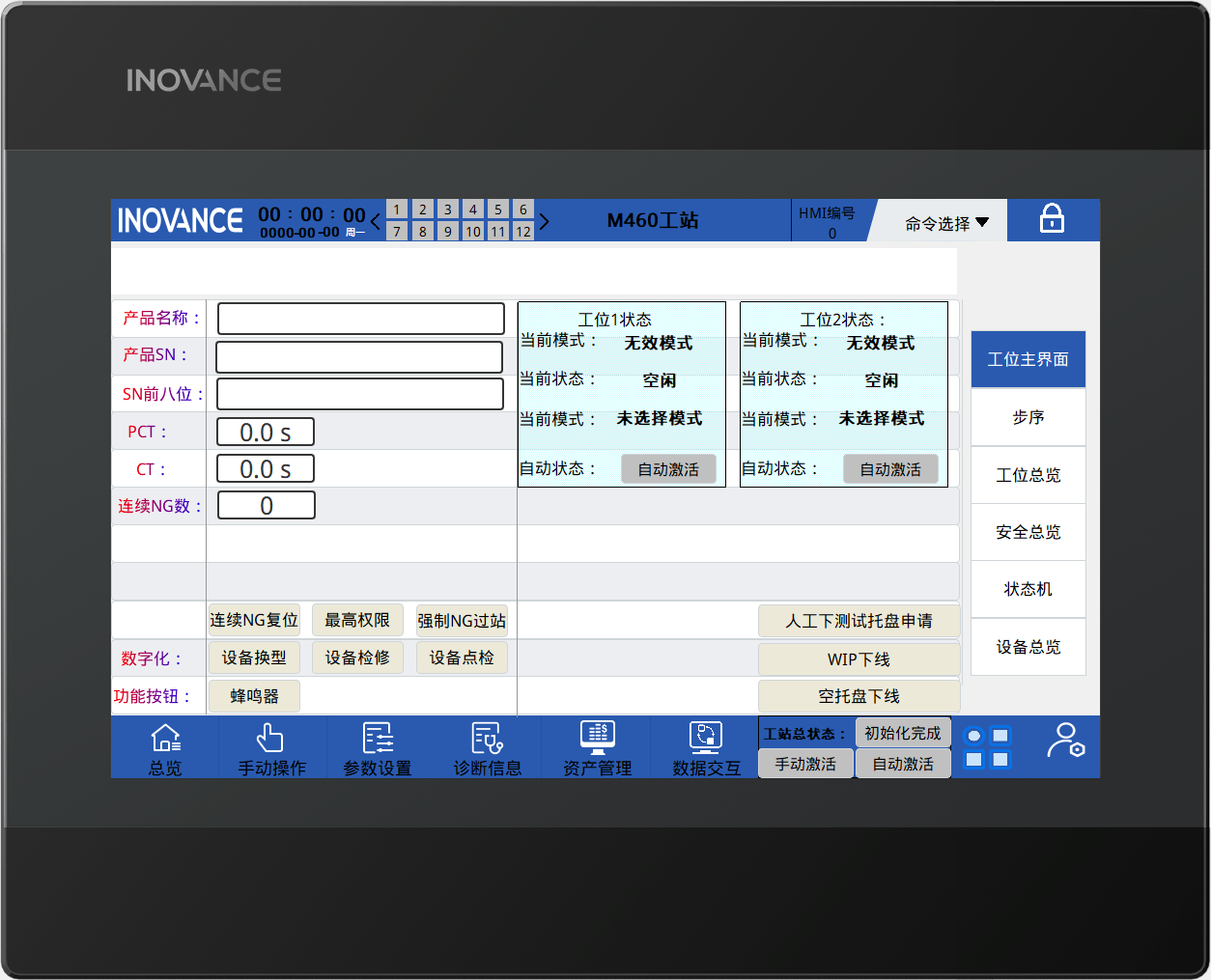
Task: Toggle 工位2 自动激活 button
Action: [890, 469]
